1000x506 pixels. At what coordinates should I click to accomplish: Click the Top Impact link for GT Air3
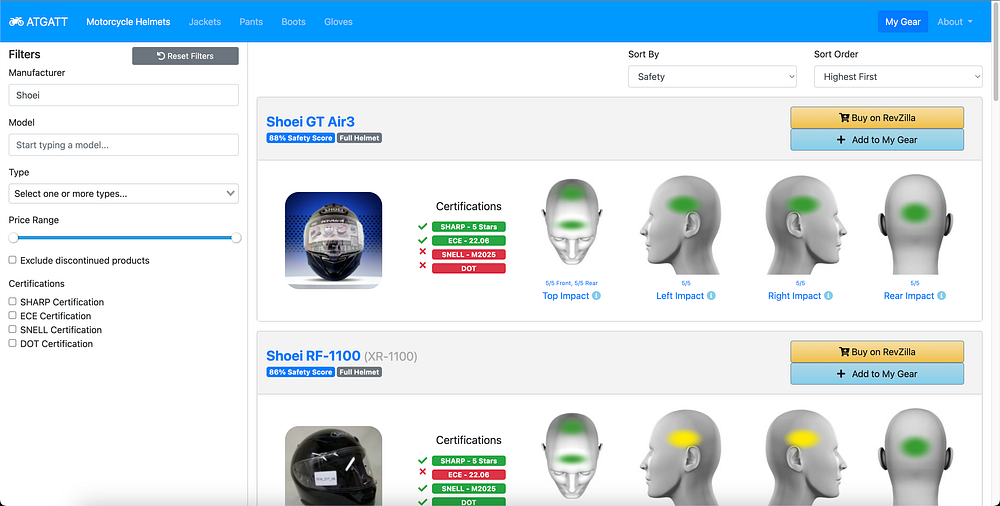click(566, 296)
